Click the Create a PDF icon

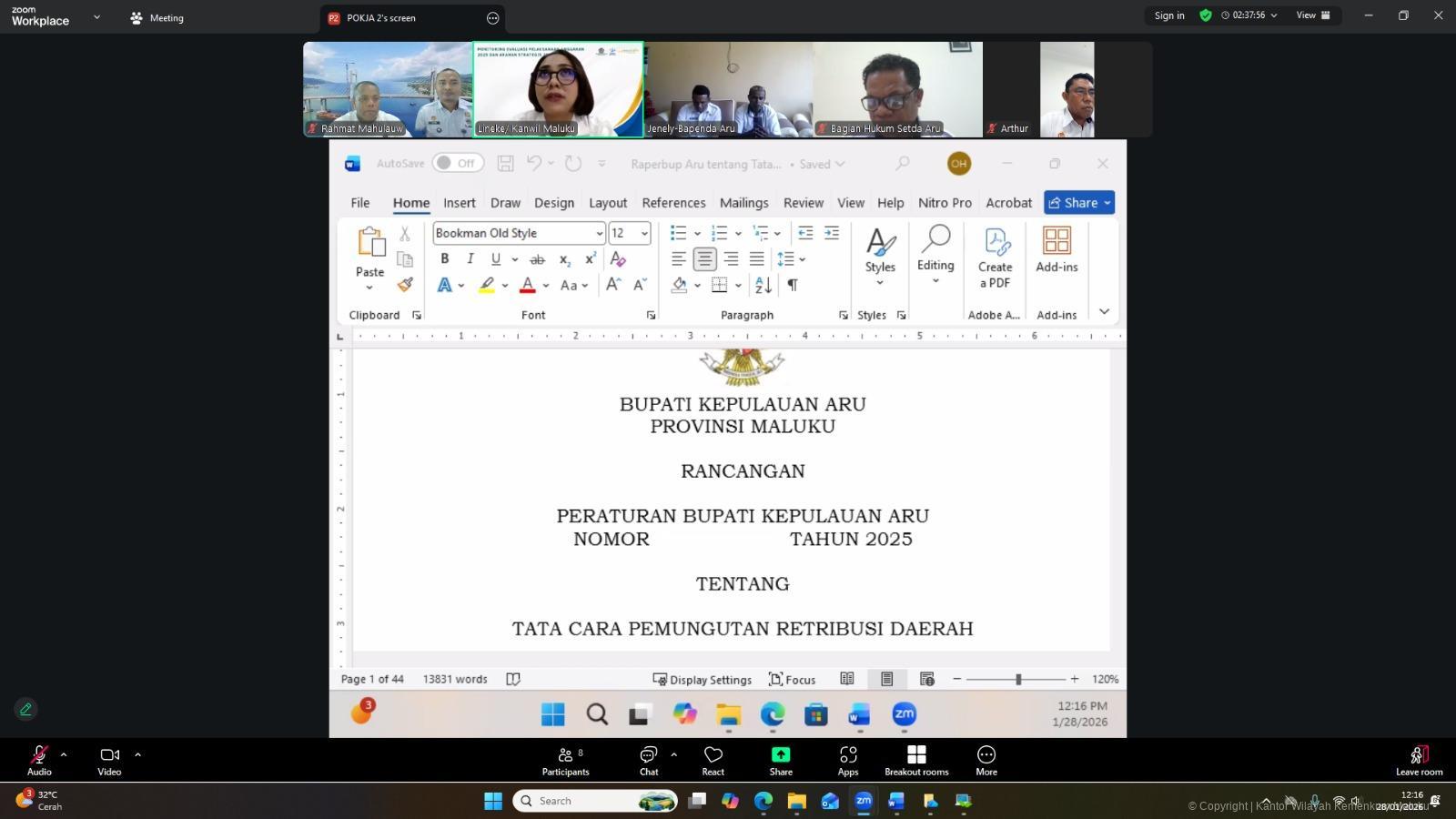coord(995,258)
